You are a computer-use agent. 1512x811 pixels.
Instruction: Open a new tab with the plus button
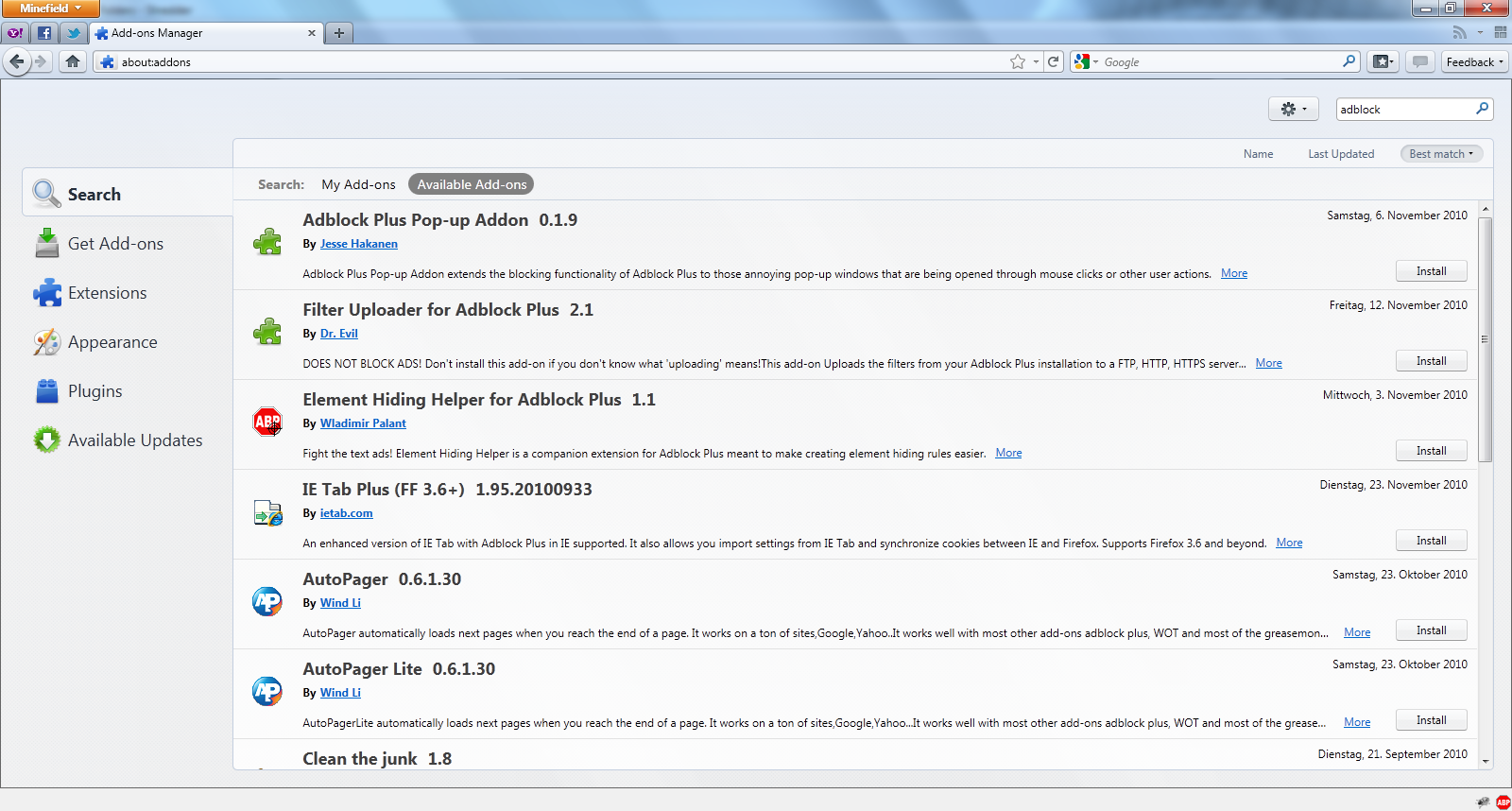coord(338,33)
